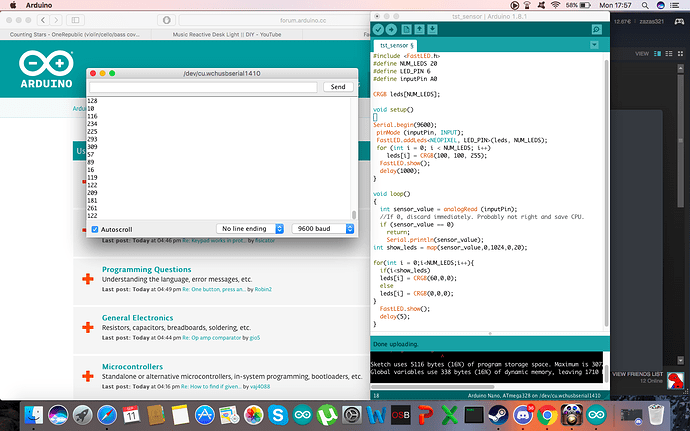Open OBS from the dock
690x431 pixels.
(x=400, y=415)
